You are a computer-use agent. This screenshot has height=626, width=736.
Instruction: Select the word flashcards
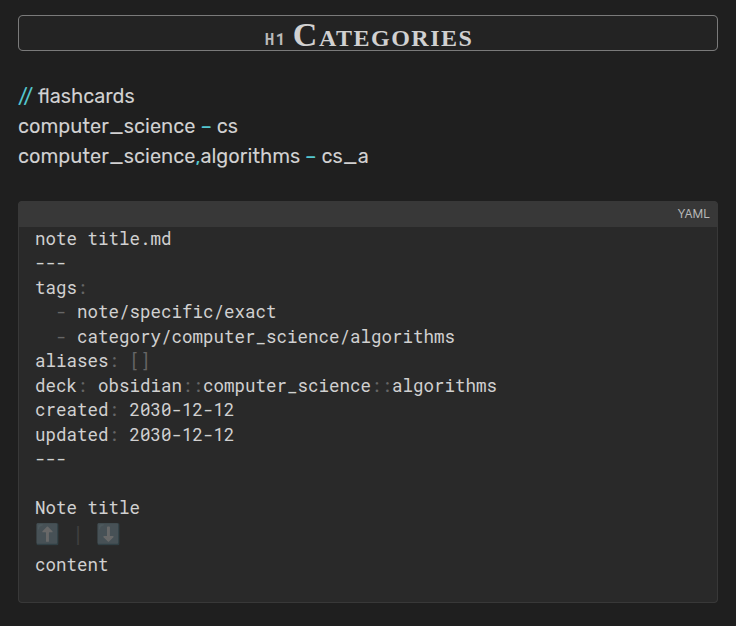(86, 96)
